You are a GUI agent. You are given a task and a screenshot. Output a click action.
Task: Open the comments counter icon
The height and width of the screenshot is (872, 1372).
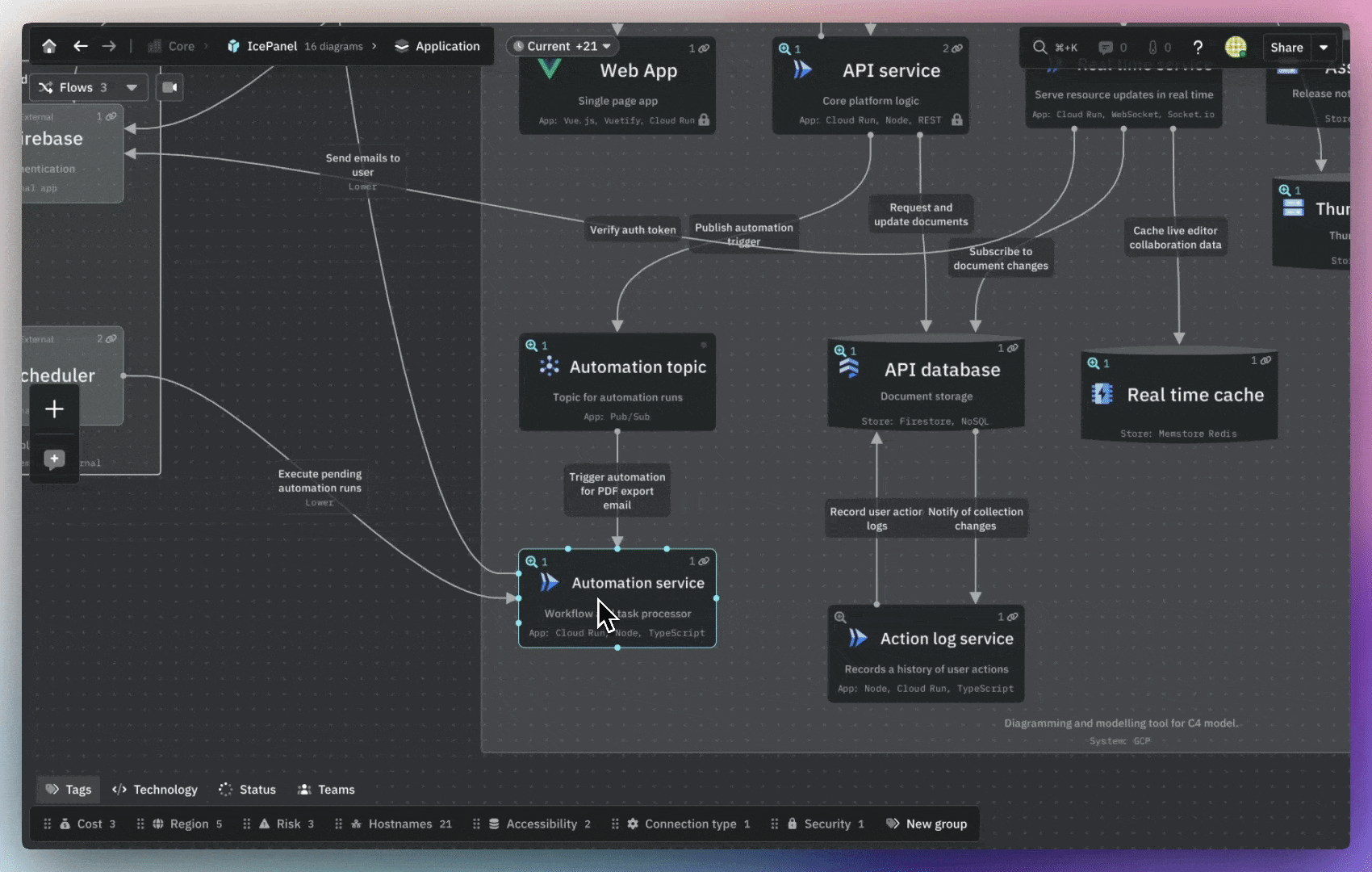click(x=1113, y=48)
